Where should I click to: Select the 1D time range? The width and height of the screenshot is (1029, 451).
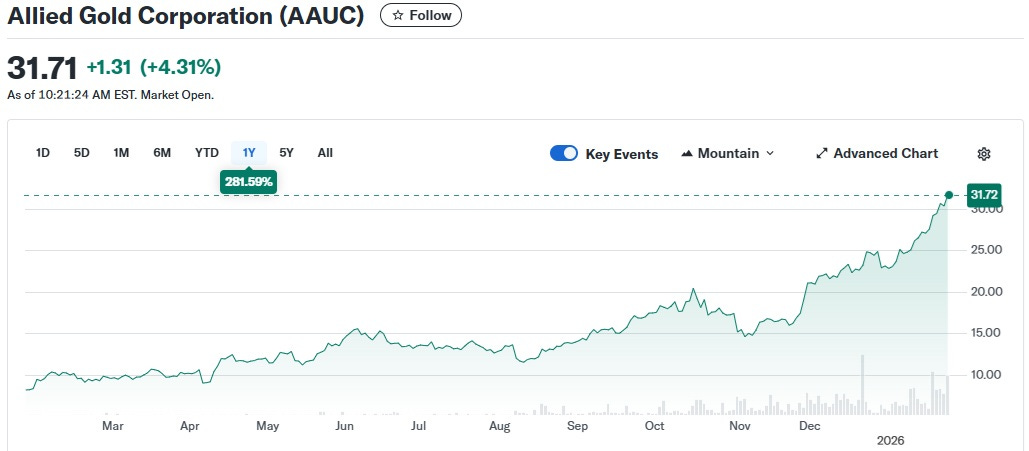[43, 153]
